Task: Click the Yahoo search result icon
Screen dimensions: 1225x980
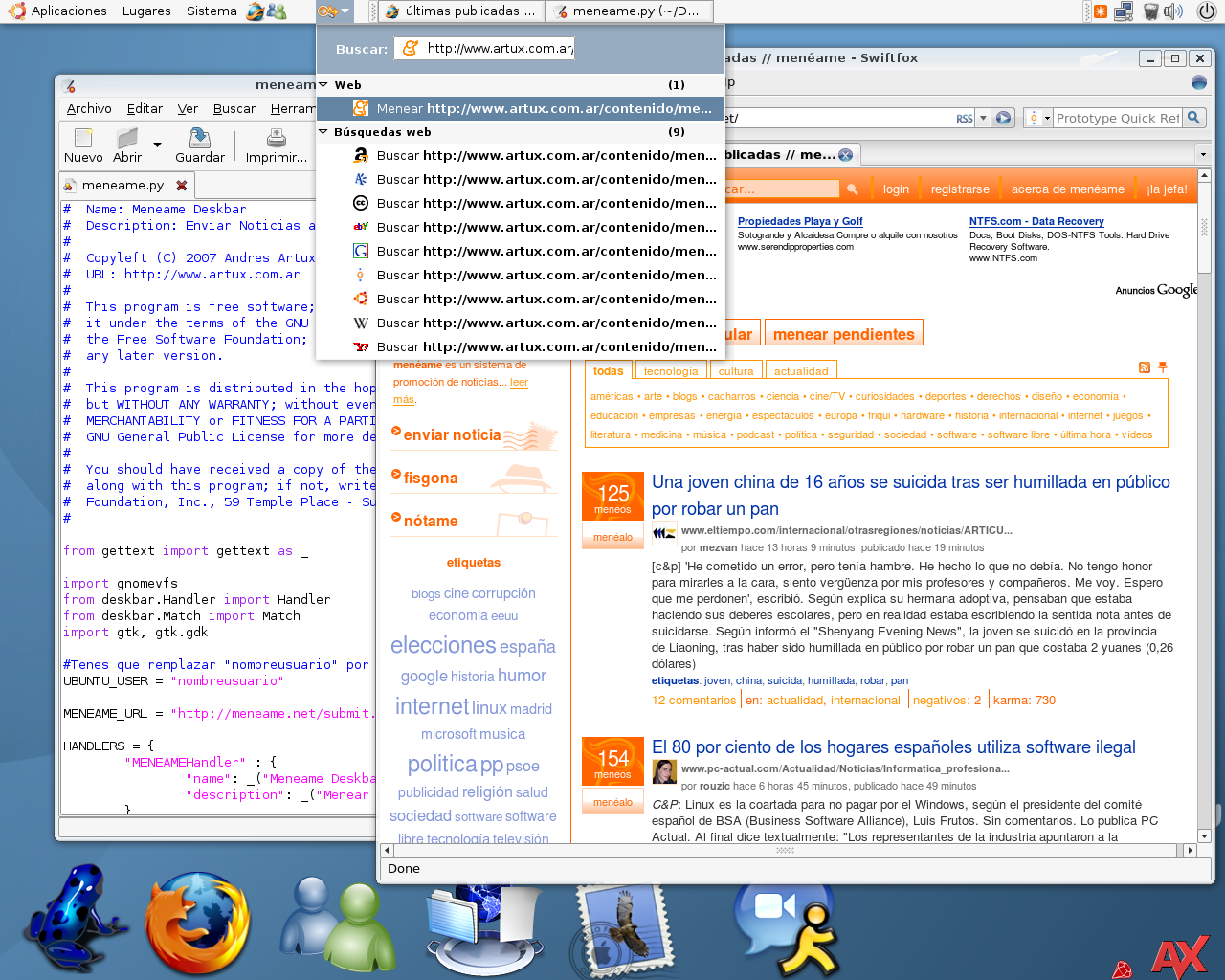Action: tap(361, 346)
